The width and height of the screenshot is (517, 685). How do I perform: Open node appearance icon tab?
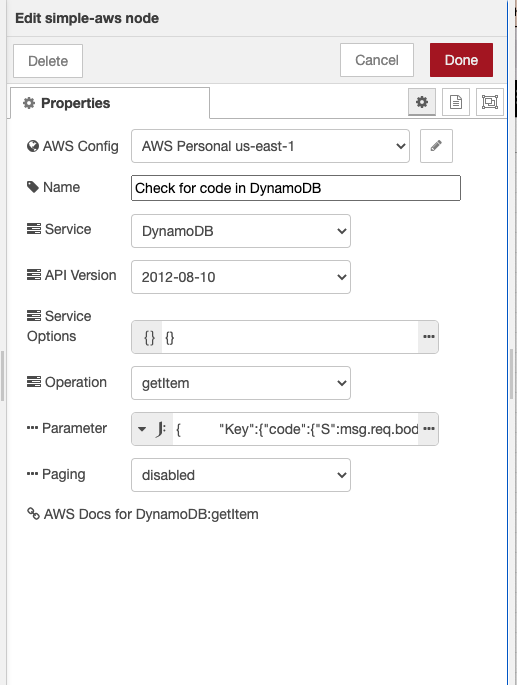489,102
